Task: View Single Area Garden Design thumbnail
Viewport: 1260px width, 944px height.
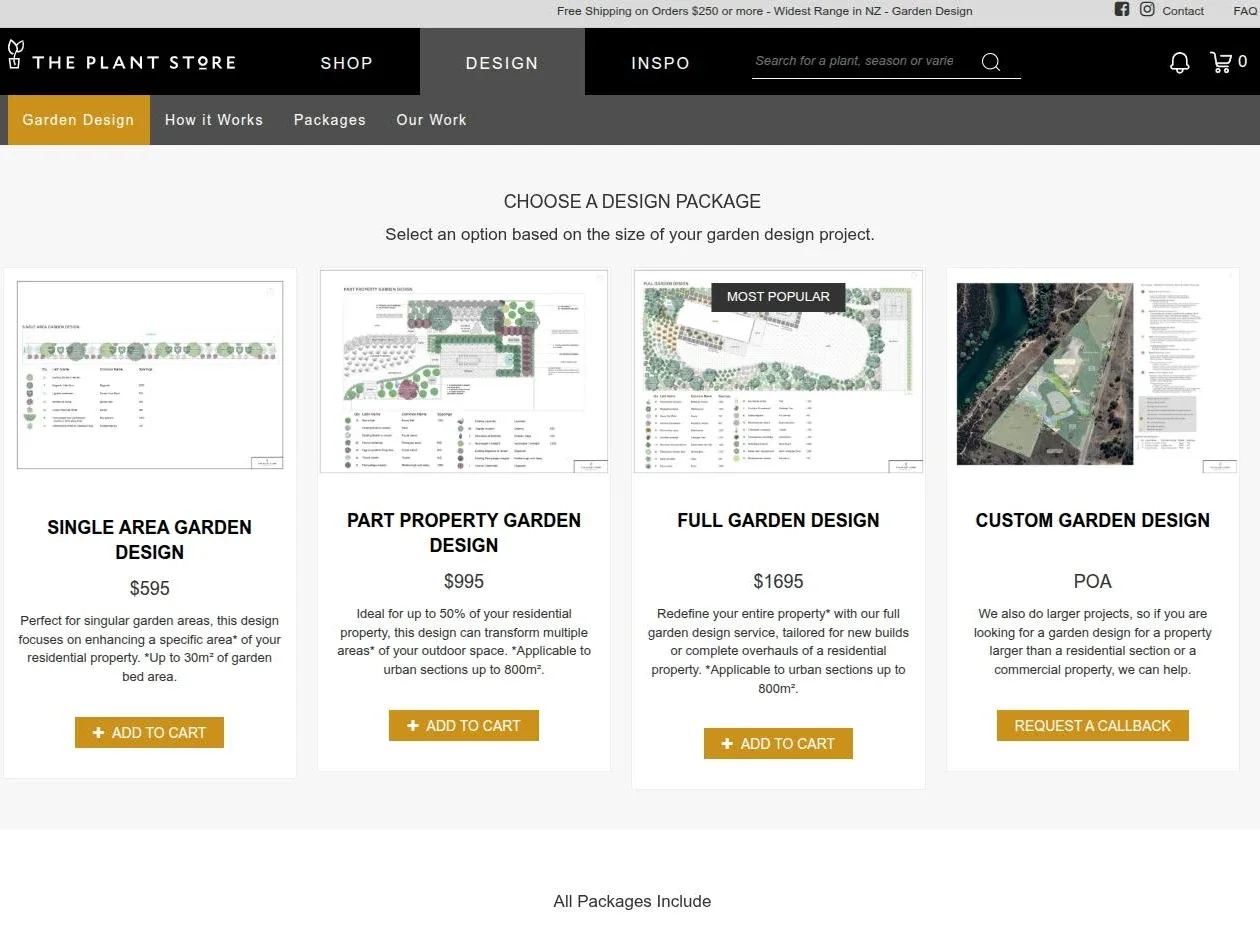Action: click(x=150, y=374)
